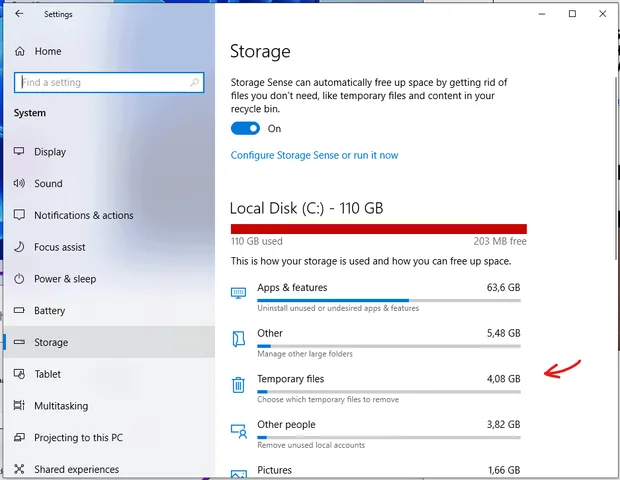Click Manage other large folders text

(305, 354)
